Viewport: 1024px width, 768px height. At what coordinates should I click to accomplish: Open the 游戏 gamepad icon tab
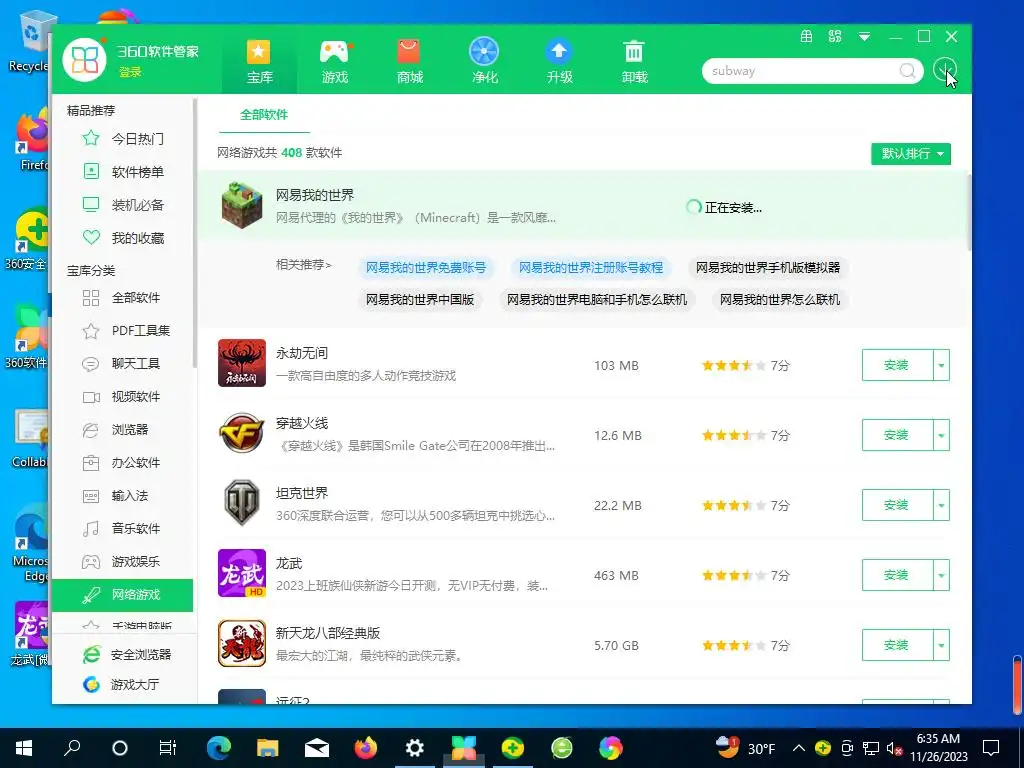[x=334, y=61]
